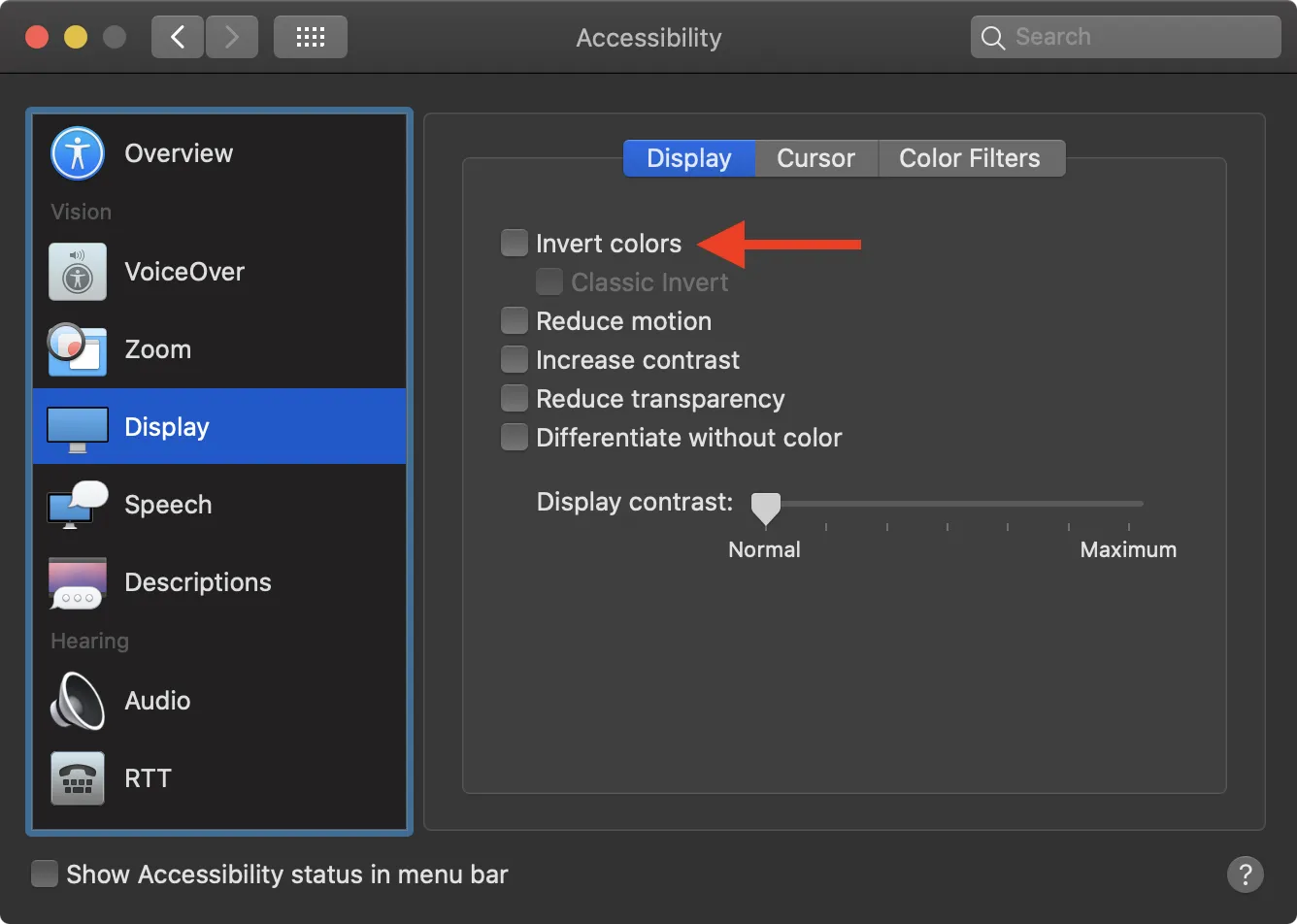This screenshot has width=1297, height=924.
Task: Select the RTT phone icon
Action: [x=77, y=777]
